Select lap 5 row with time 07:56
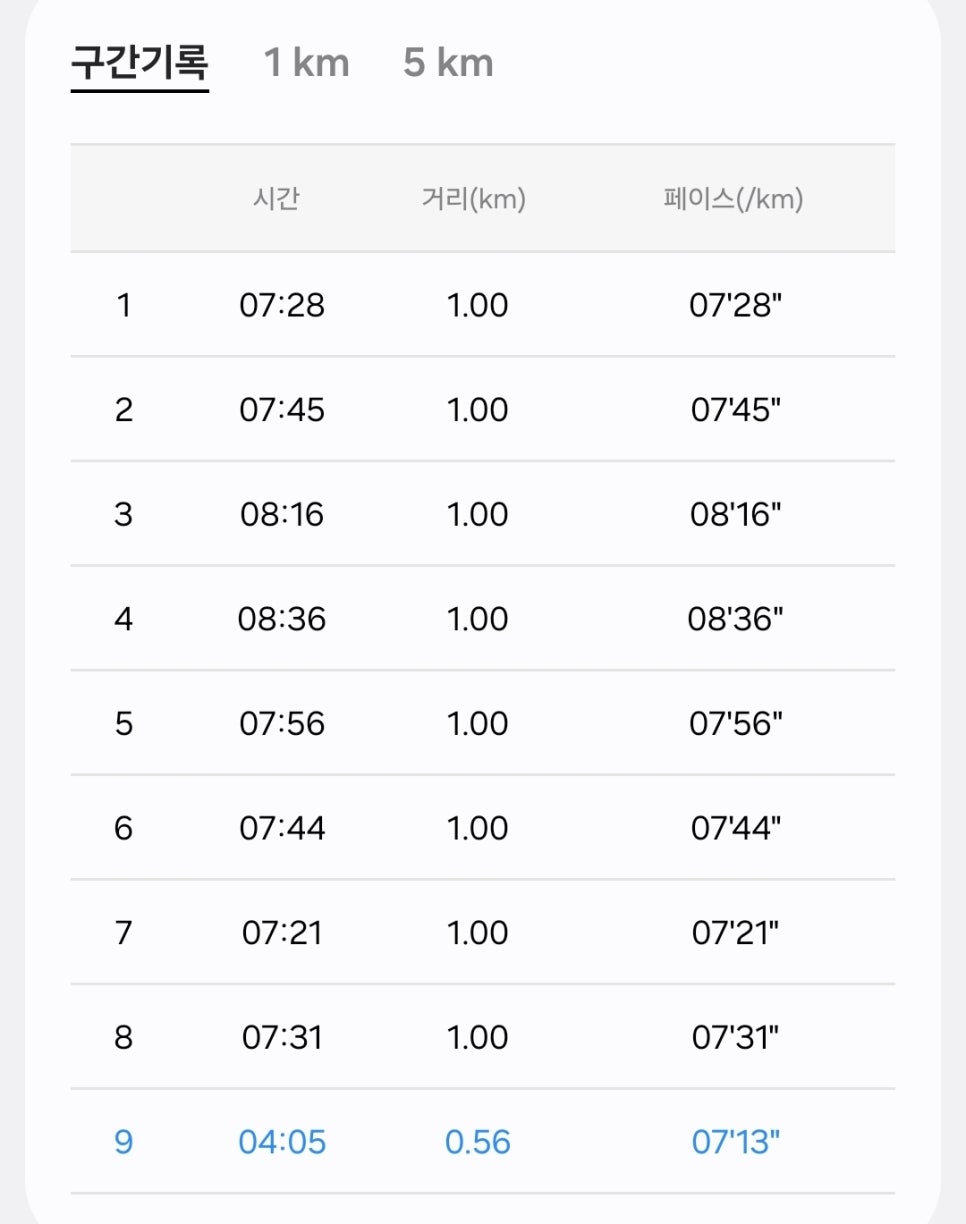This screenshot has width=966, height=1224. click(x=482, y=723)
